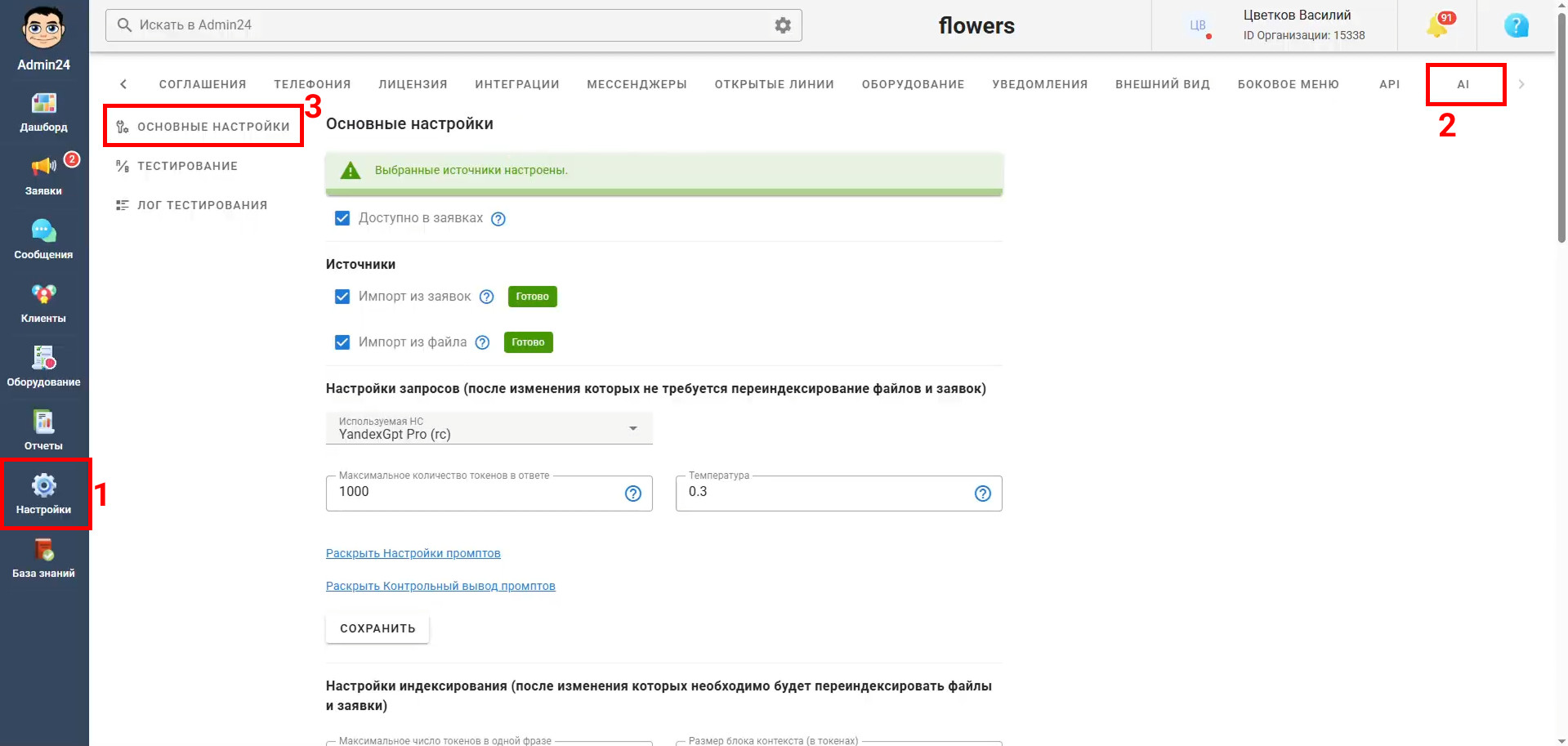Show help for Импорт из заявок

pyautogui.click(x=487, y=297)
